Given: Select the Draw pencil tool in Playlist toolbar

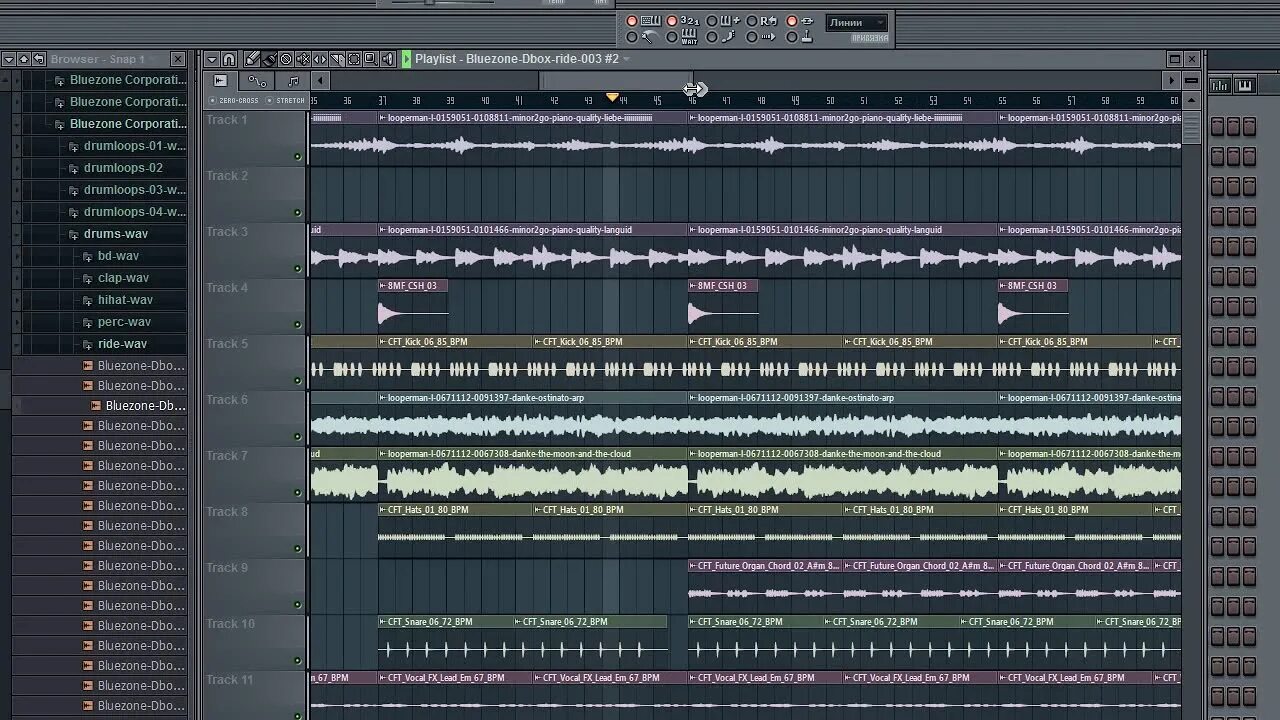Looking at the screenshot, I should tap(252, 59).
